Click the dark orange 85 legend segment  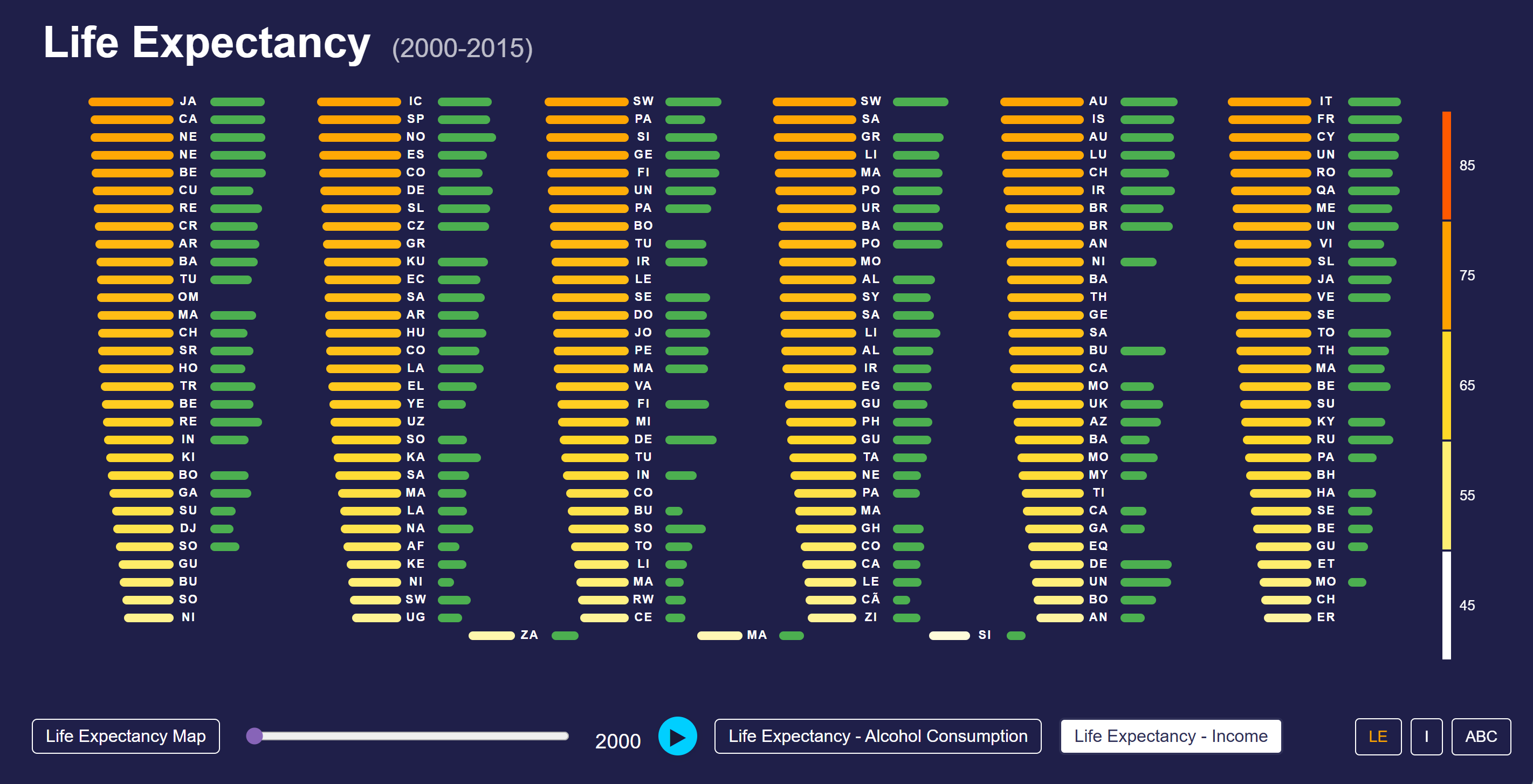1446,166
